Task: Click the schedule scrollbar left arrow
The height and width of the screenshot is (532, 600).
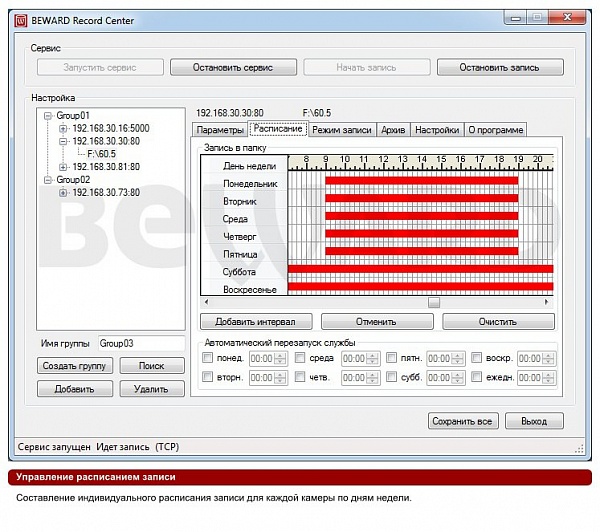Action: click(206, 302)
